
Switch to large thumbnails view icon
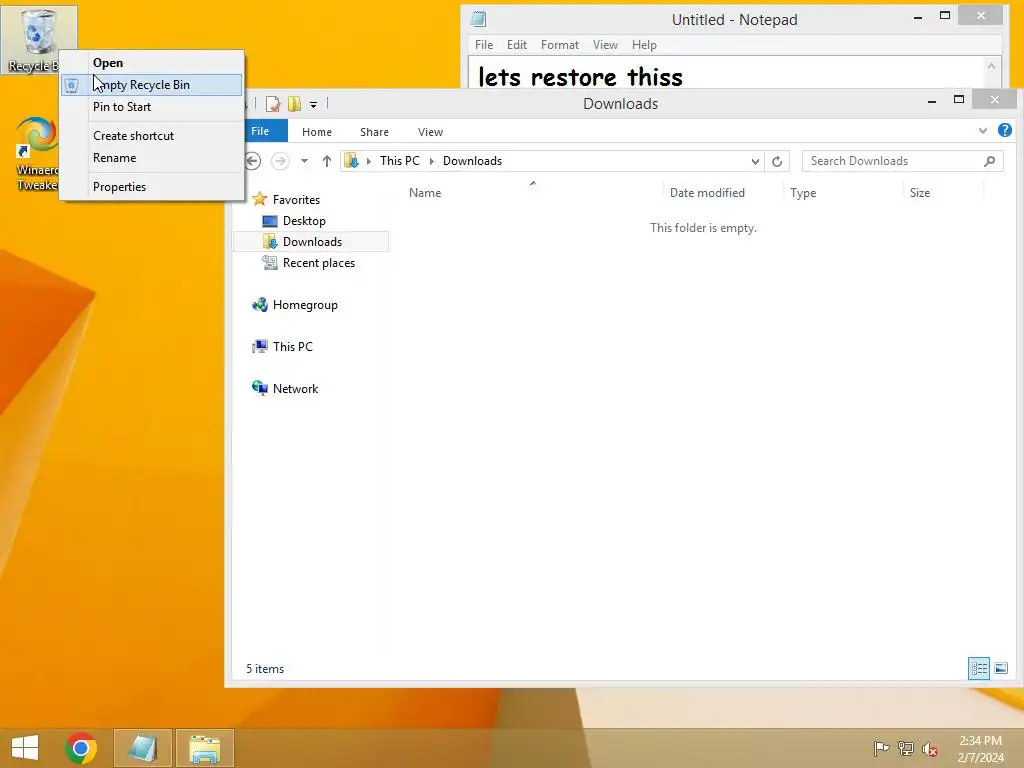1001,668
